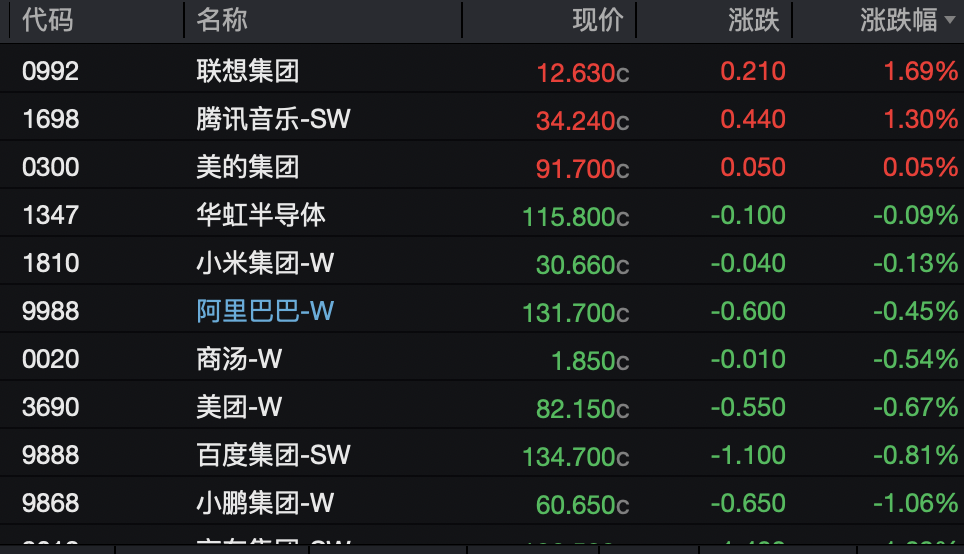Click percentage -1.06%
This screenshot has width=964, height=554.
coord(915,503)
